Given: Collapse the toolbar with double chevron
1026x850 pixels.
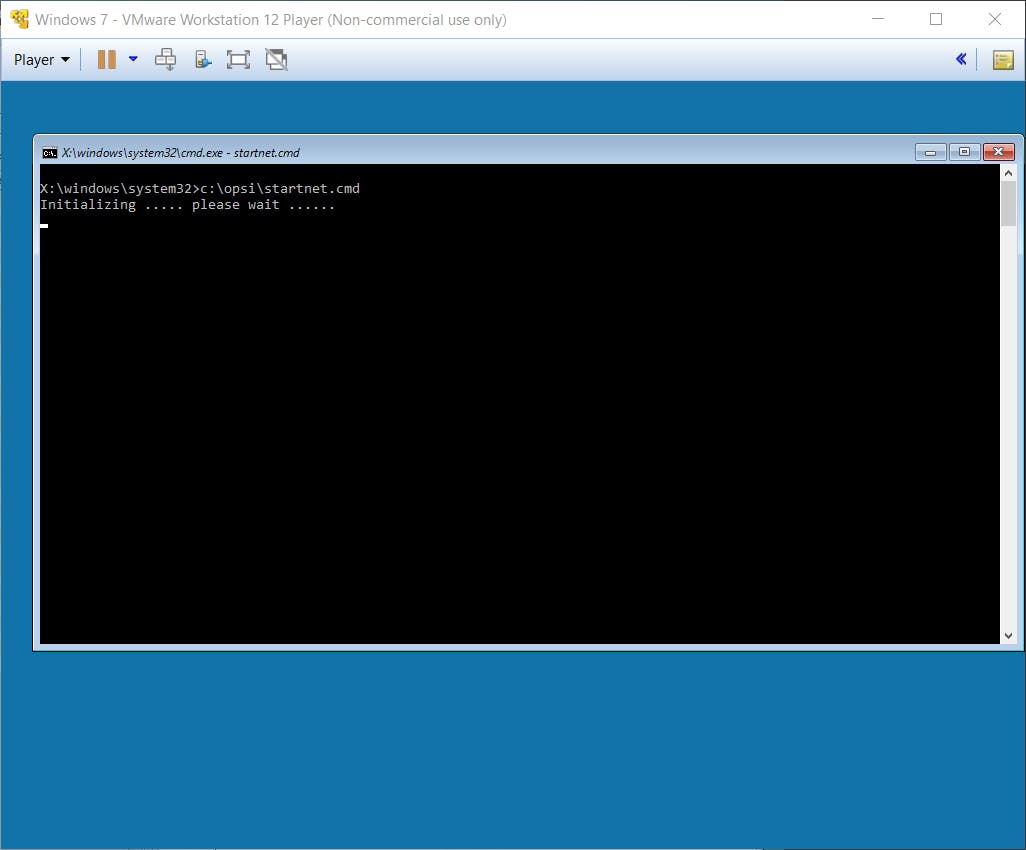Looking at the screenshot, I should coord(961,60).
